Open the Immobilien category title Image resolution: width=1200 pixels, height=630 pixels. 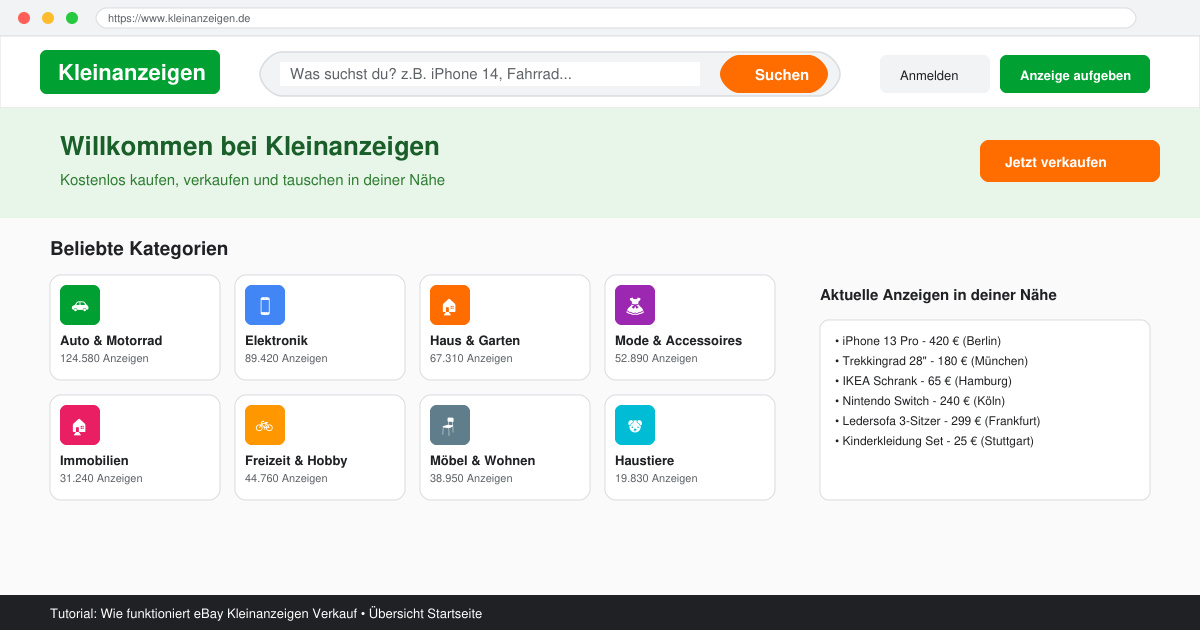(94, 461)
